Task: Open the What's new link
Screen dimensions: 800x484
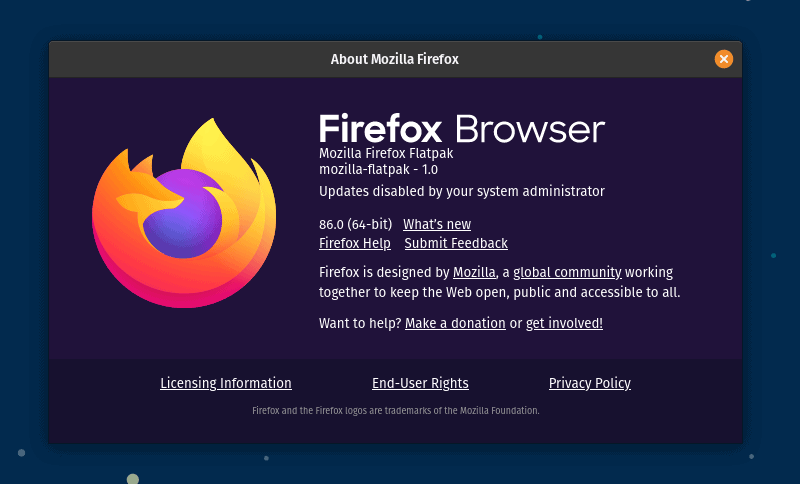Action: [x=437, y=224]
